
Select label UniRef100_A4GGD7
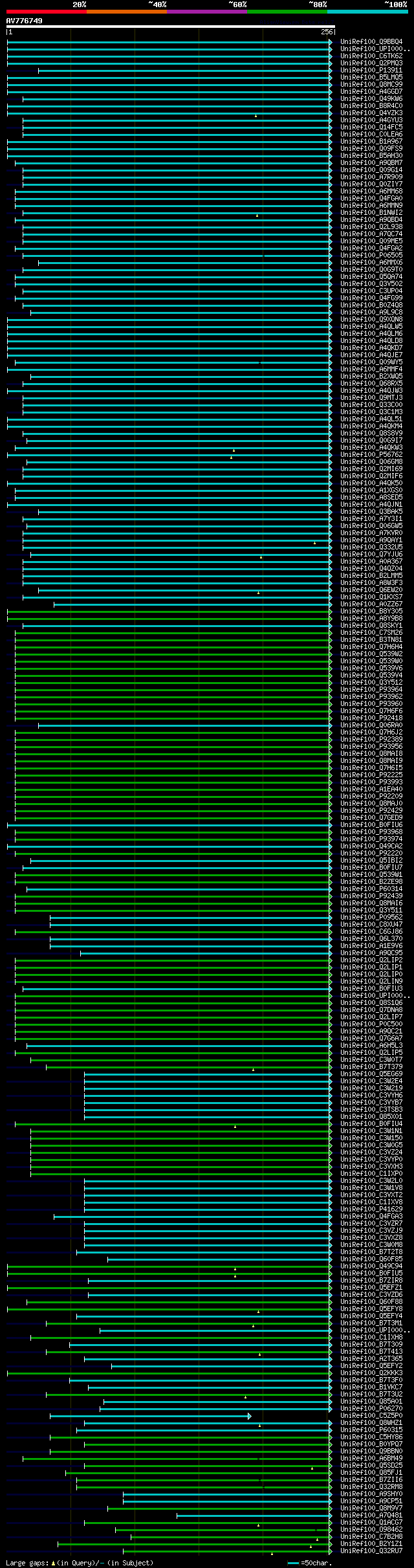[x=371, y=92]
